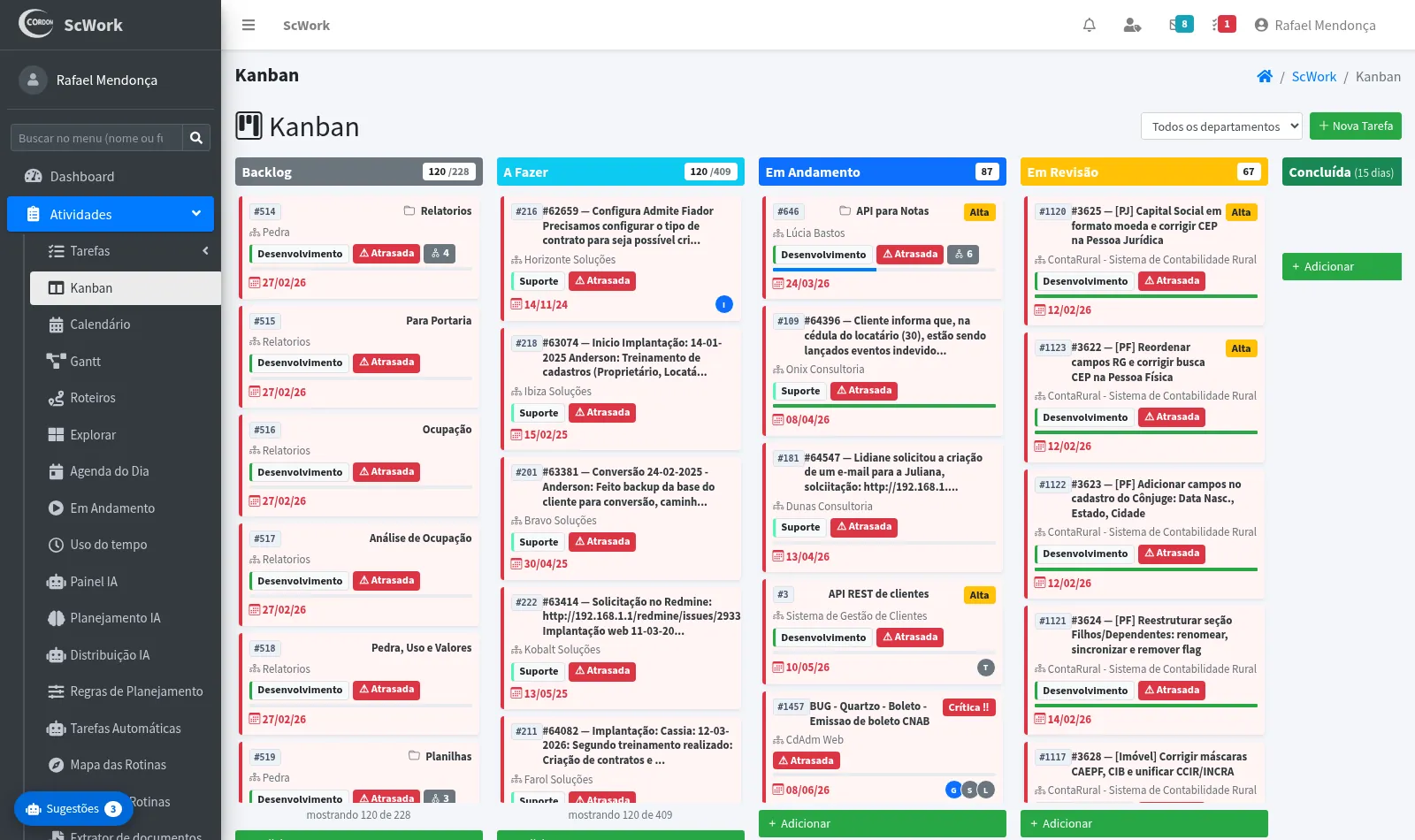This screenshot has height=840, width=1415.
Task: Open Rafael Mendonça user menu in top bar
Action: pyautogui.click(x=1315, y=25)
